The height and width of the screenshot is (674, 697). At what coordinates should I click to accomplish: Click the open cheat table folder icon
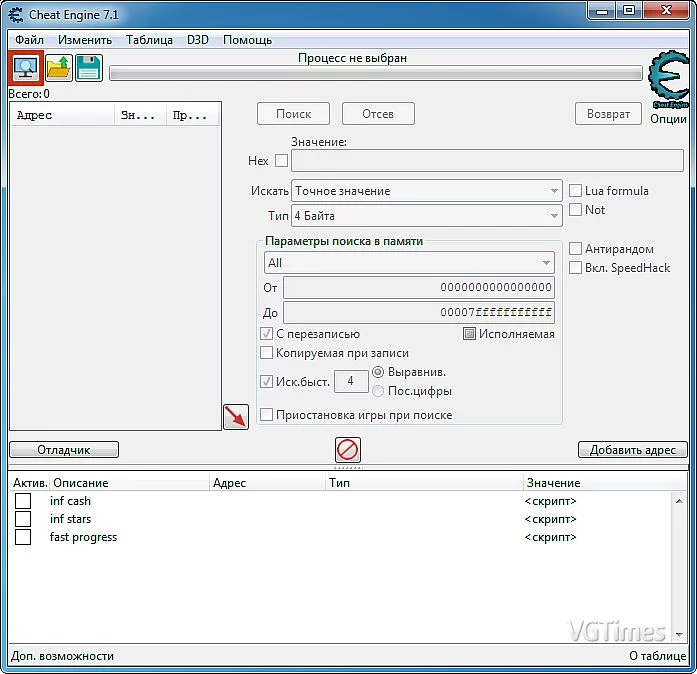59,68
